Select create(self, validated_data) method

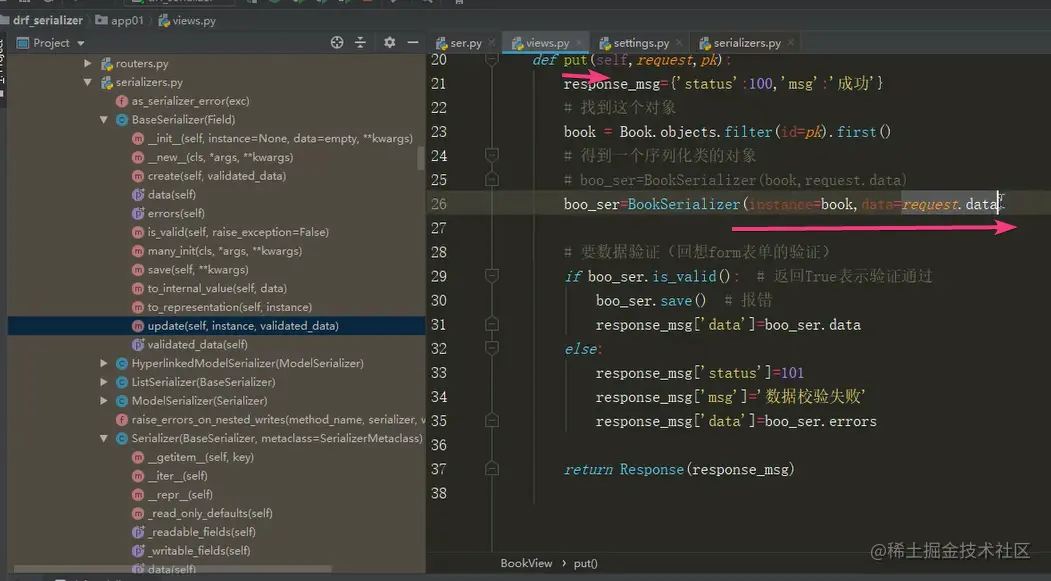217,176
